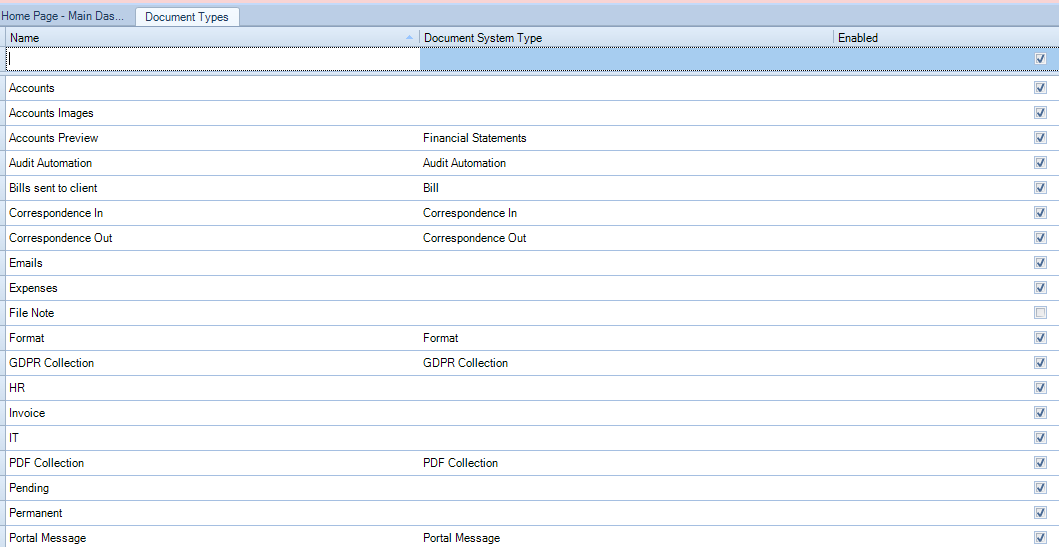Select the File Note row
1059x547 pixels.
(x=532, y=313)
